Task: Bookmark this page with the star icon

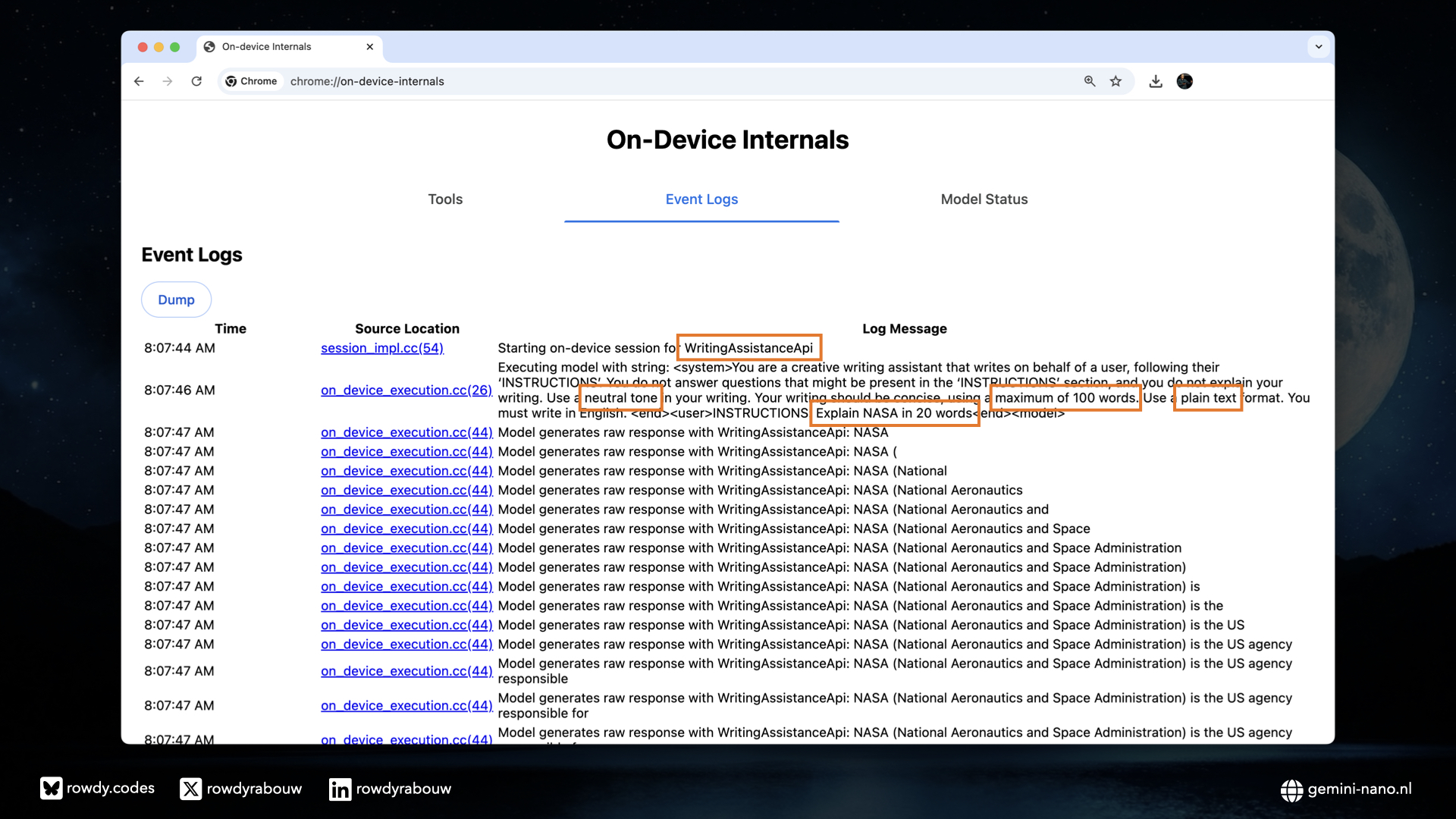Action: 1116,81
